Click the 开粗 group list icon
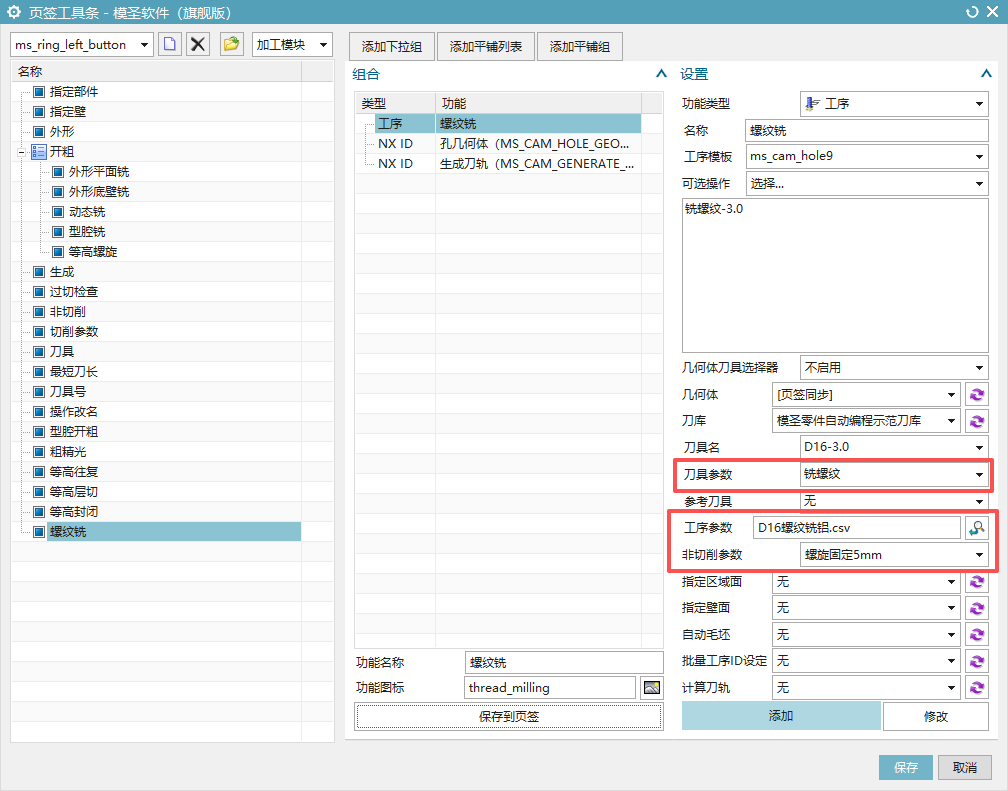The width and height of the screenshot is (1008, 791). point(39,152)
